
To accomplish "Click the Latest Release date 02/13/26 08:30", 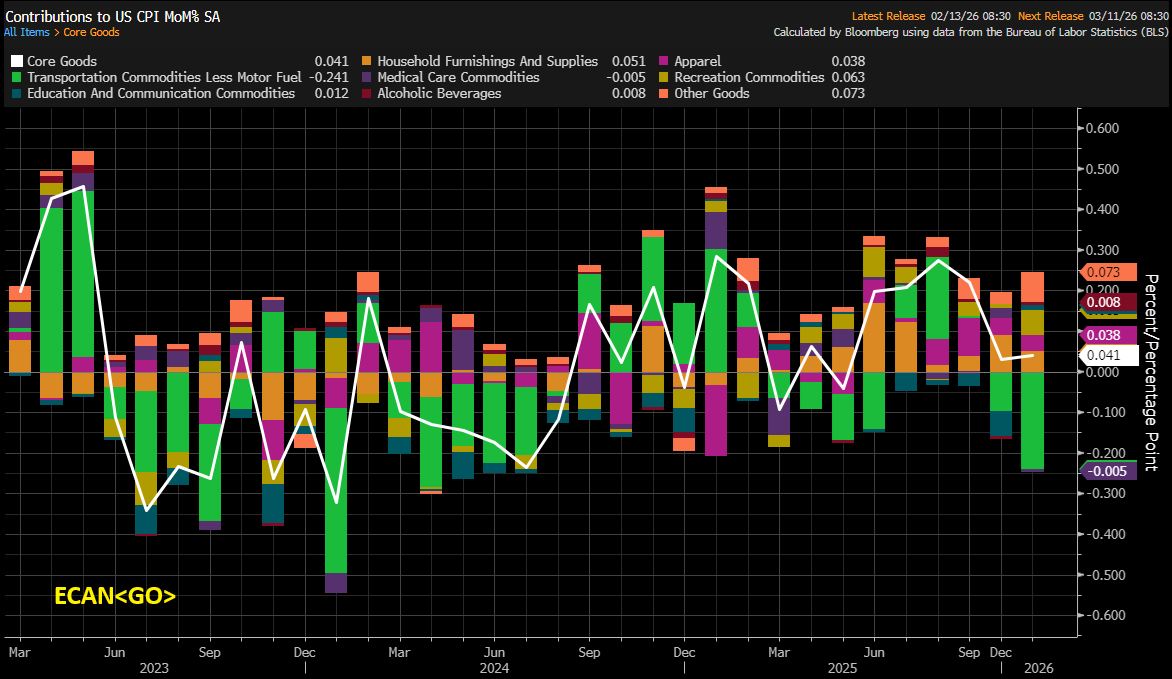I will tap(971, 16).
